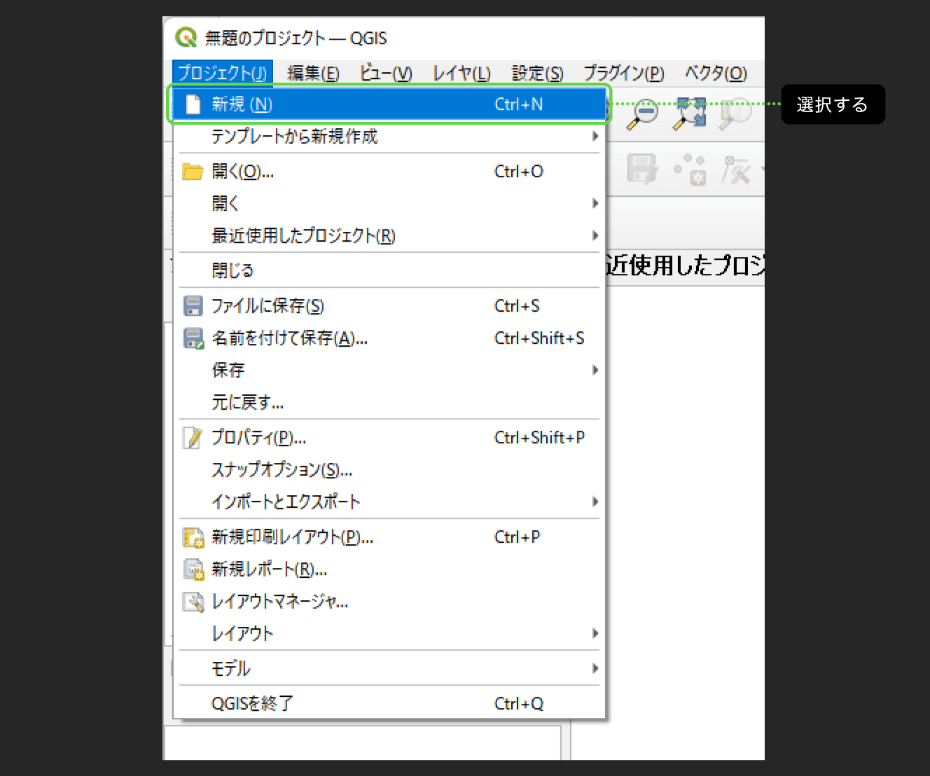Select 新規 (N) menu entry
This screenshot has width=930, height=776.
(x=389, y=104)
